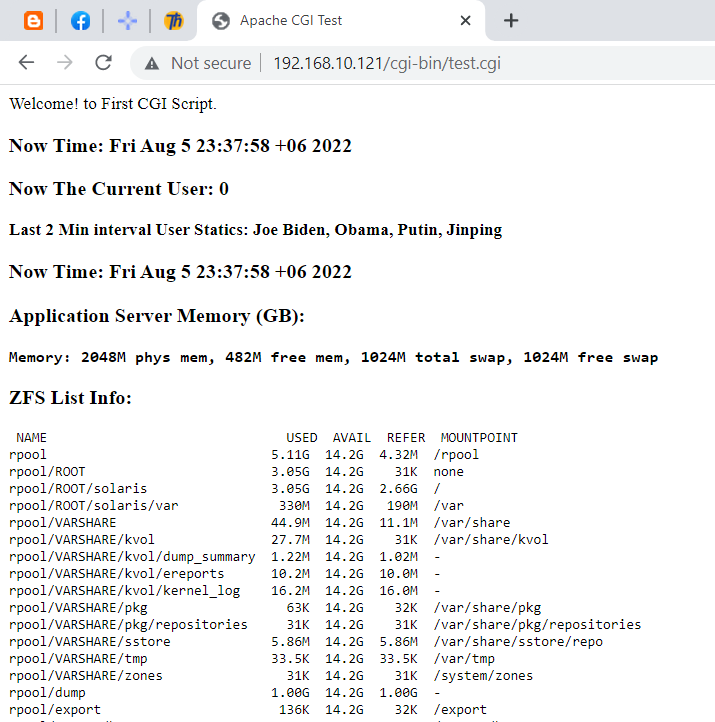Open the blue sparkle pinned tab
715x722 pixels.
pyautogui.click(x=128, y=21)
